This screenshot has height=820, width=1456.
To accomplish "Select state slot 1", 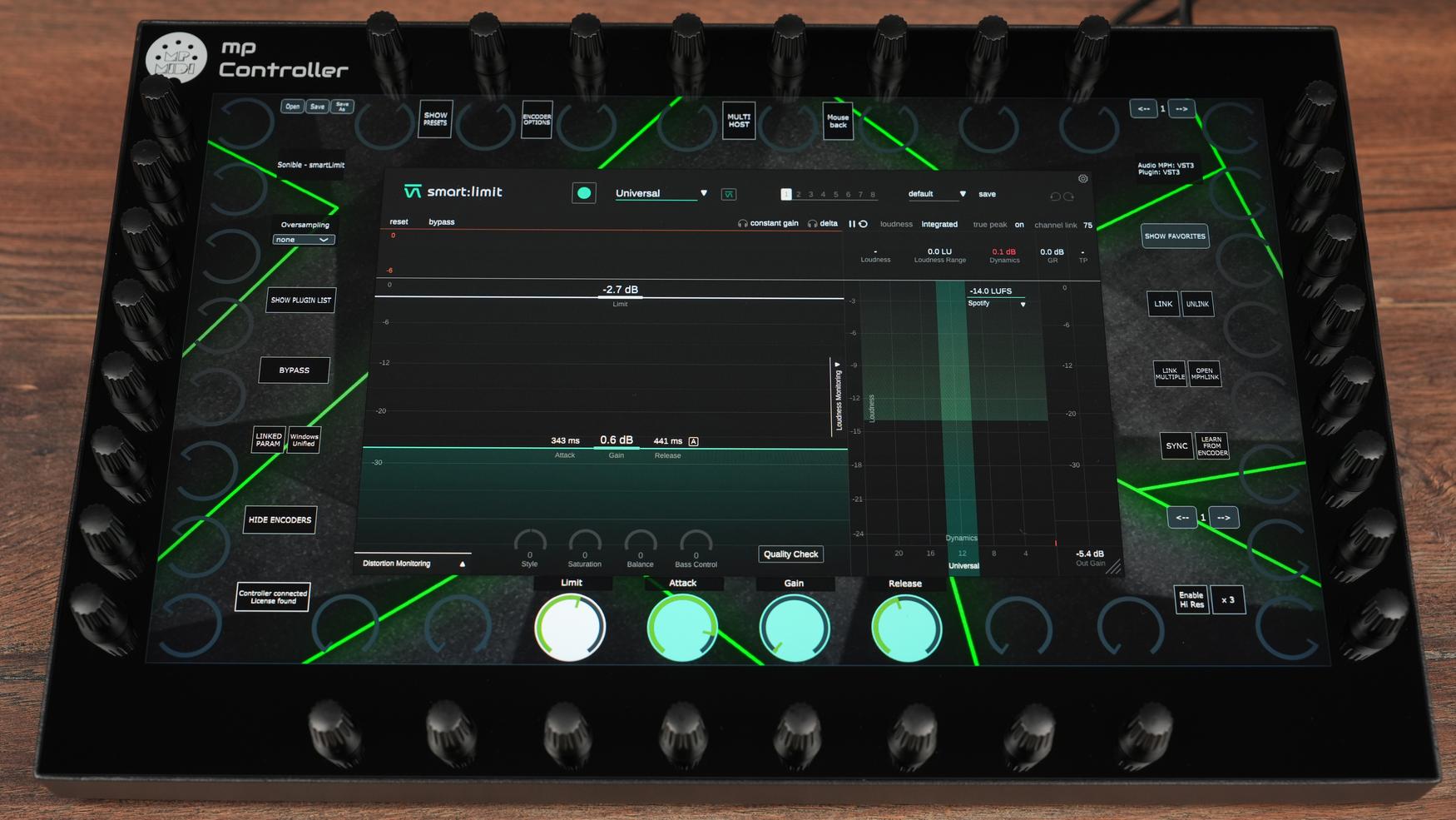I will click(785, 194).
